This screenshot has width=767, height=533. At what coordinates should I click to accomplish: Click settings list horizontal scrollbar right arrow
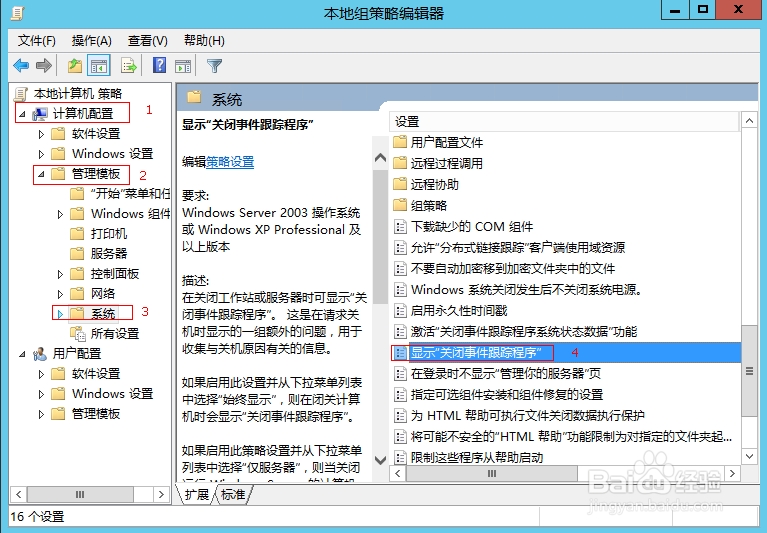coord(732,473)
